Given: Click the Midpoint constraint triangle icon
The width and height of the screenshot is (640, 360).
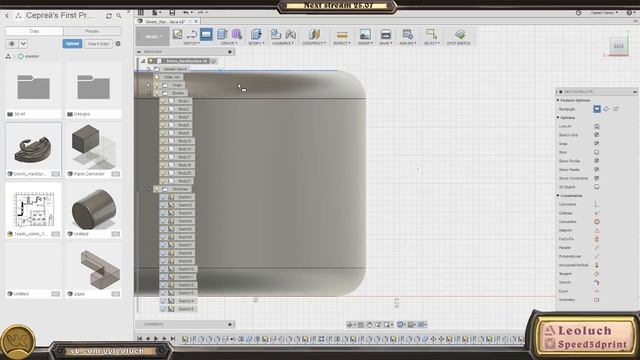Looking at the screenshot, I should (x=597, y=230).
